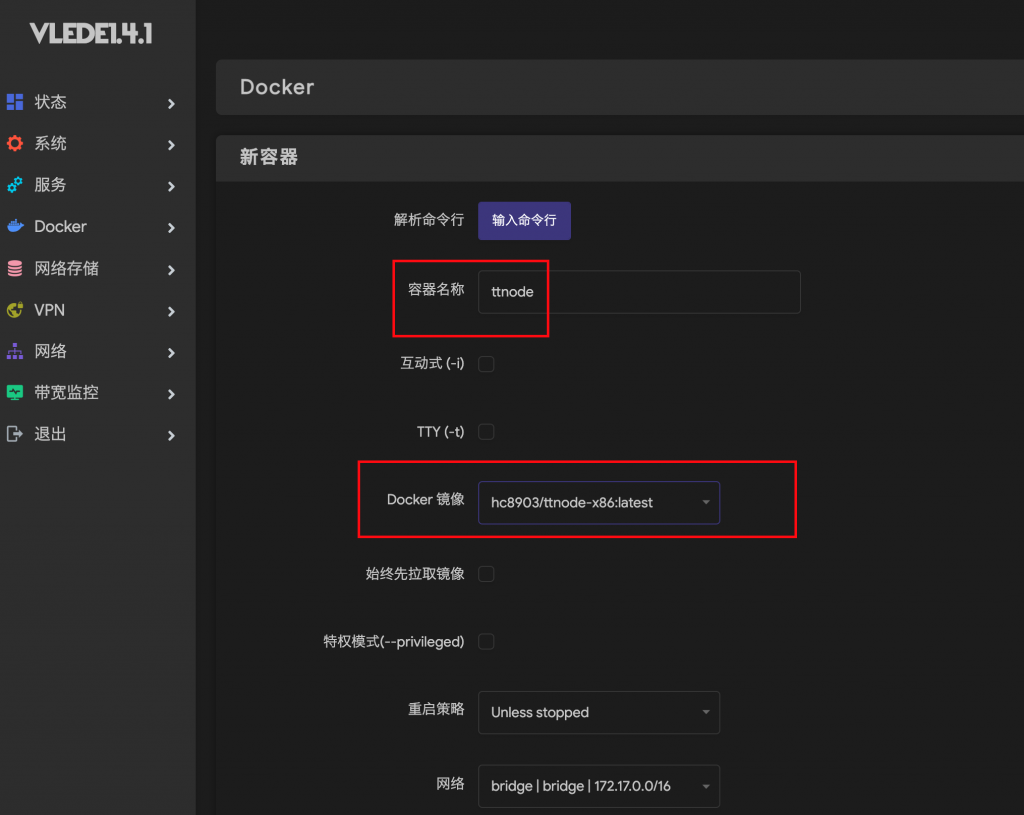Viewport: 1024px width, 815px height.
Task: Open the 网络 bridge dropdown
Action: [x=598, y=786]
